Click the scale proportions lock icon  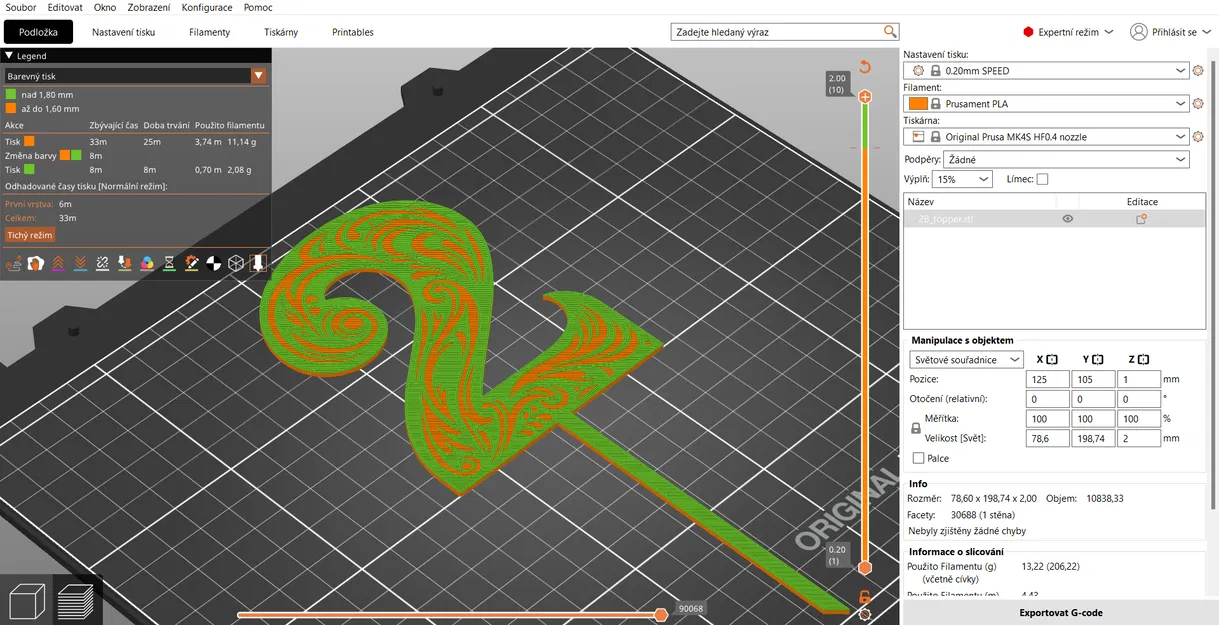tap(916, 428)
